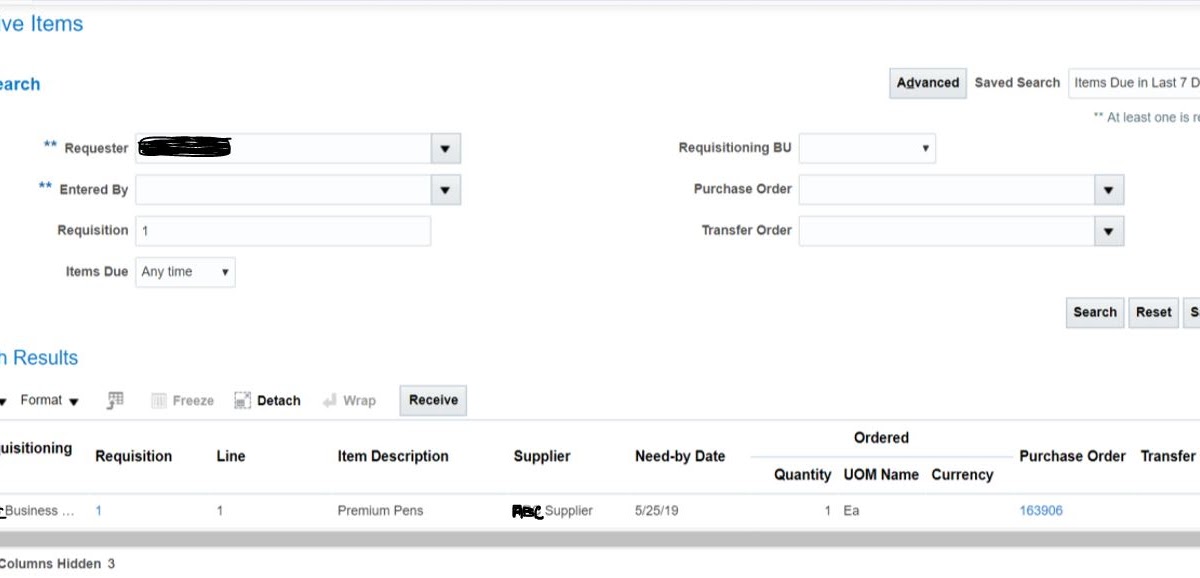This screenshot has height=578, width=1200.
Task: Open requisition 1 link in the results row
Action: (97, 510)
